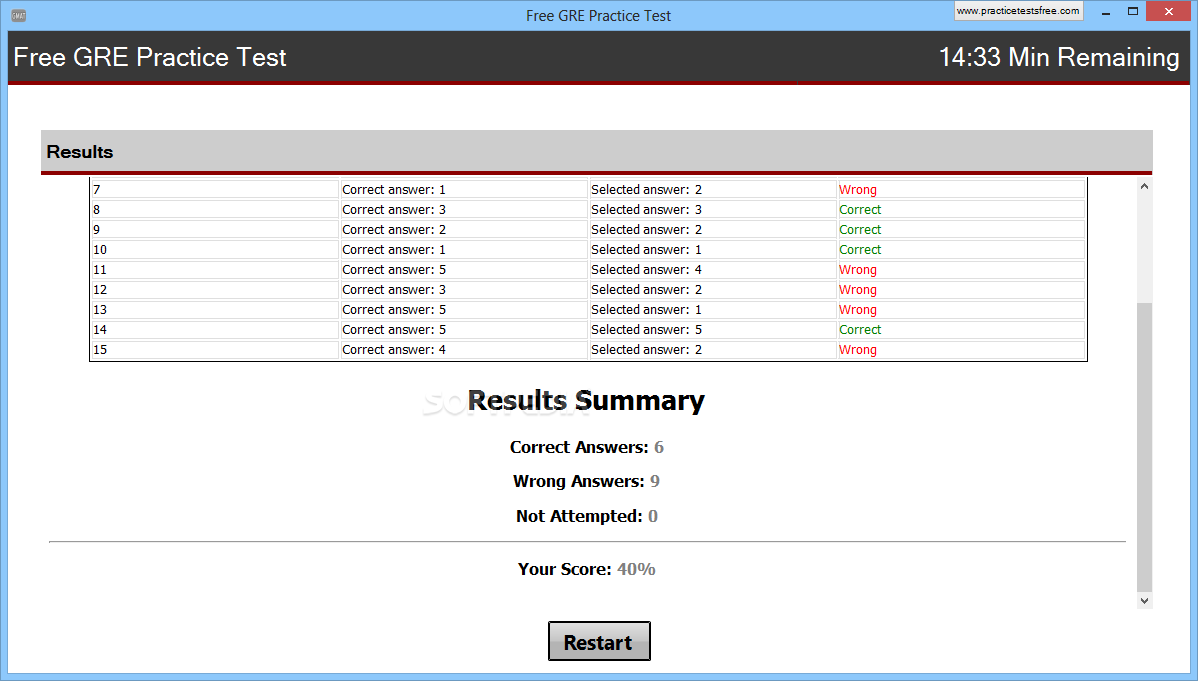Screen dimensions: 1198x681
Task: Click 'Selected answer: 2' in row 7
Action: coord(646,190)
